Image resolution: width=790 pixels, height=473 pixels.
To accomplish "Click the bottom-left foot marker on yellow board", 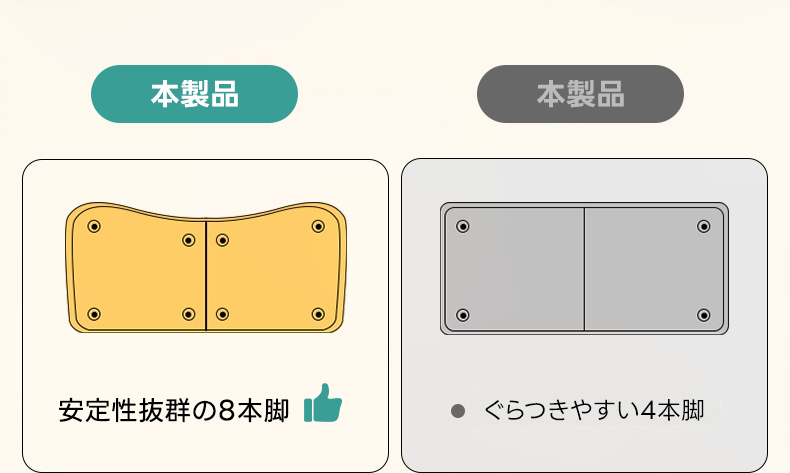I will click(x=94, y=314).
